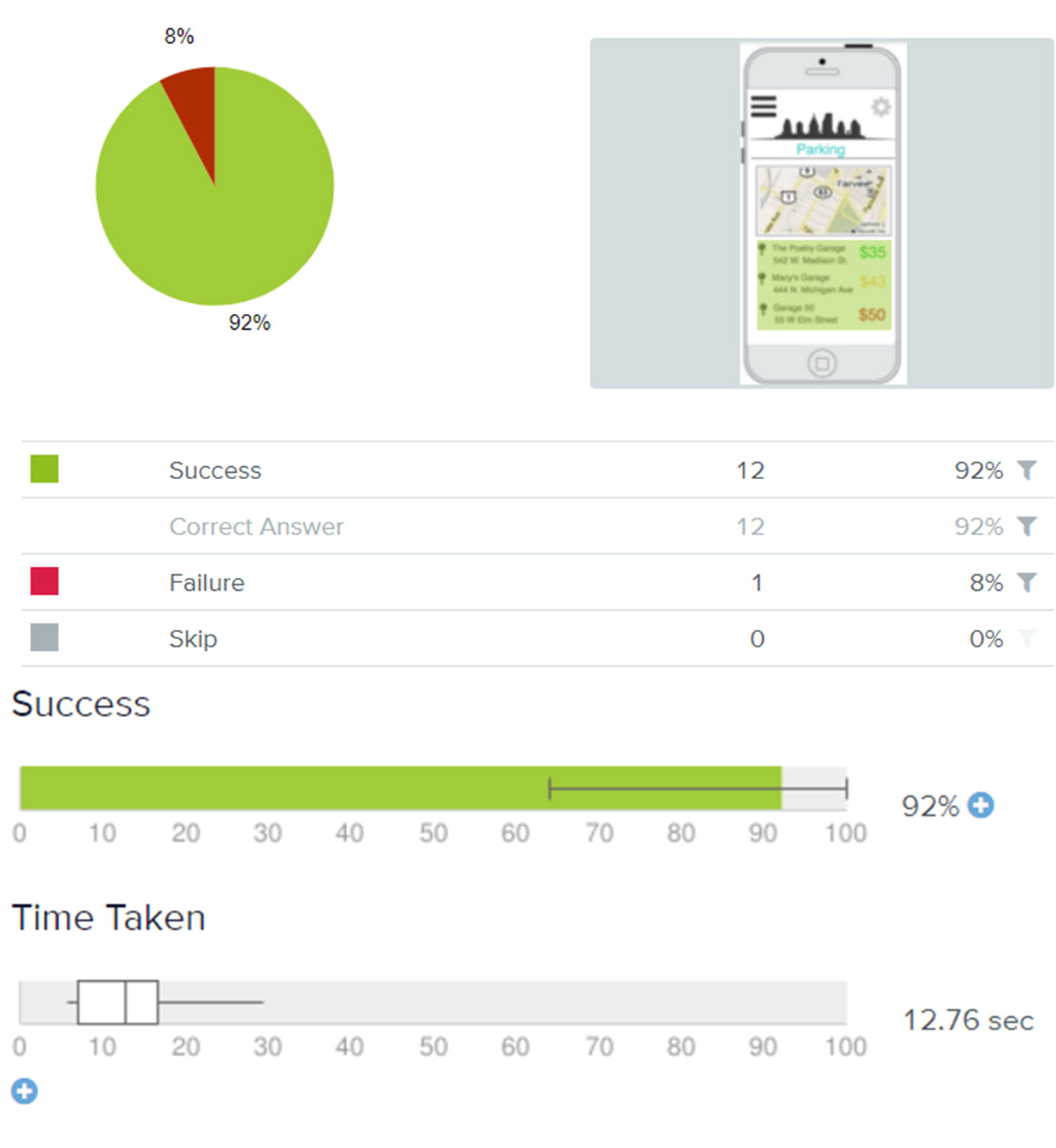1056x1148 pixels.
Task: Filter results by Success row
Action: click(x=1026, y=470)
